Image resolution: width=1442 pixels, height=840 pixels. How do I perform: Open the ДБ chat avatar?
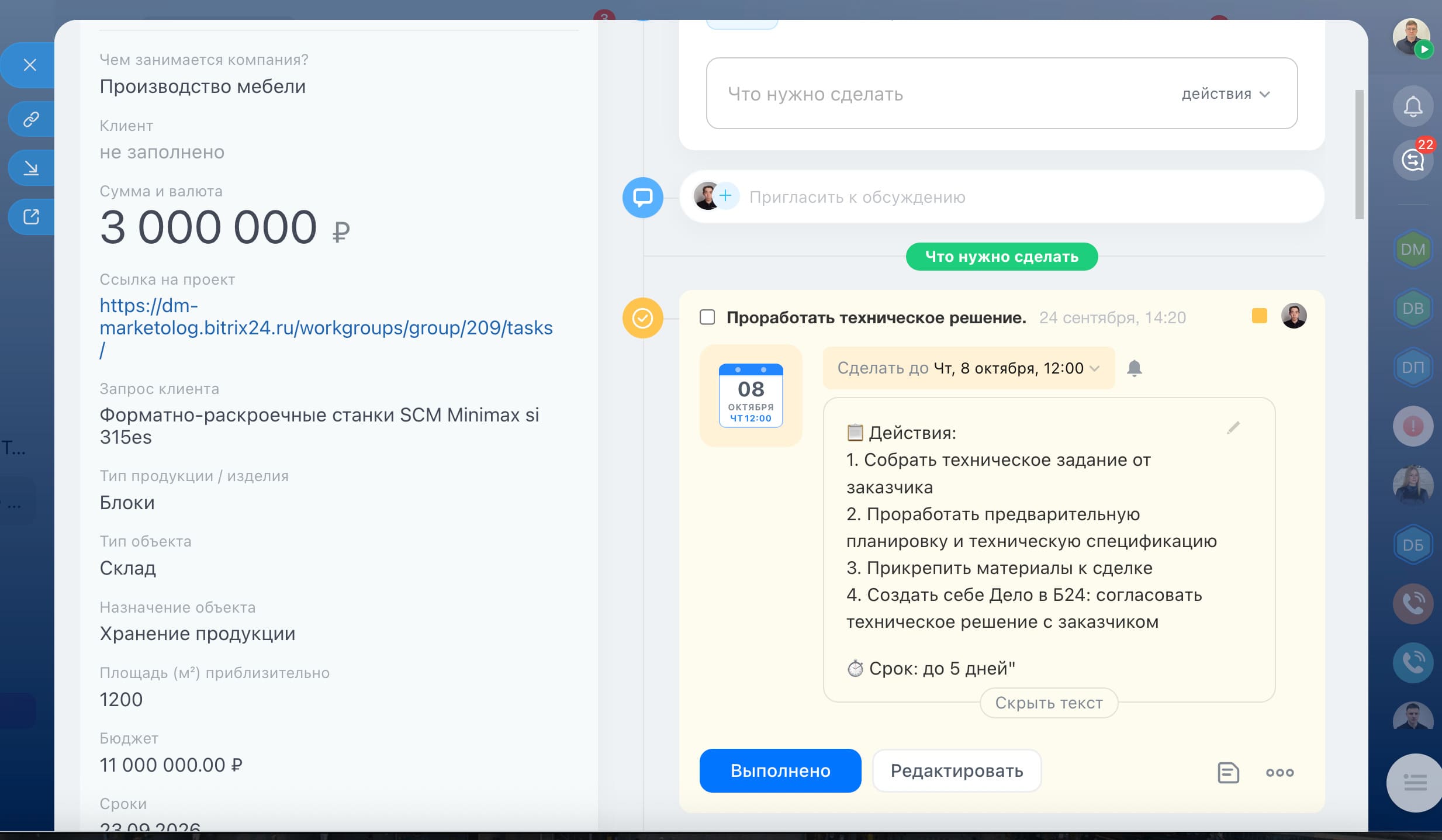1413,545
